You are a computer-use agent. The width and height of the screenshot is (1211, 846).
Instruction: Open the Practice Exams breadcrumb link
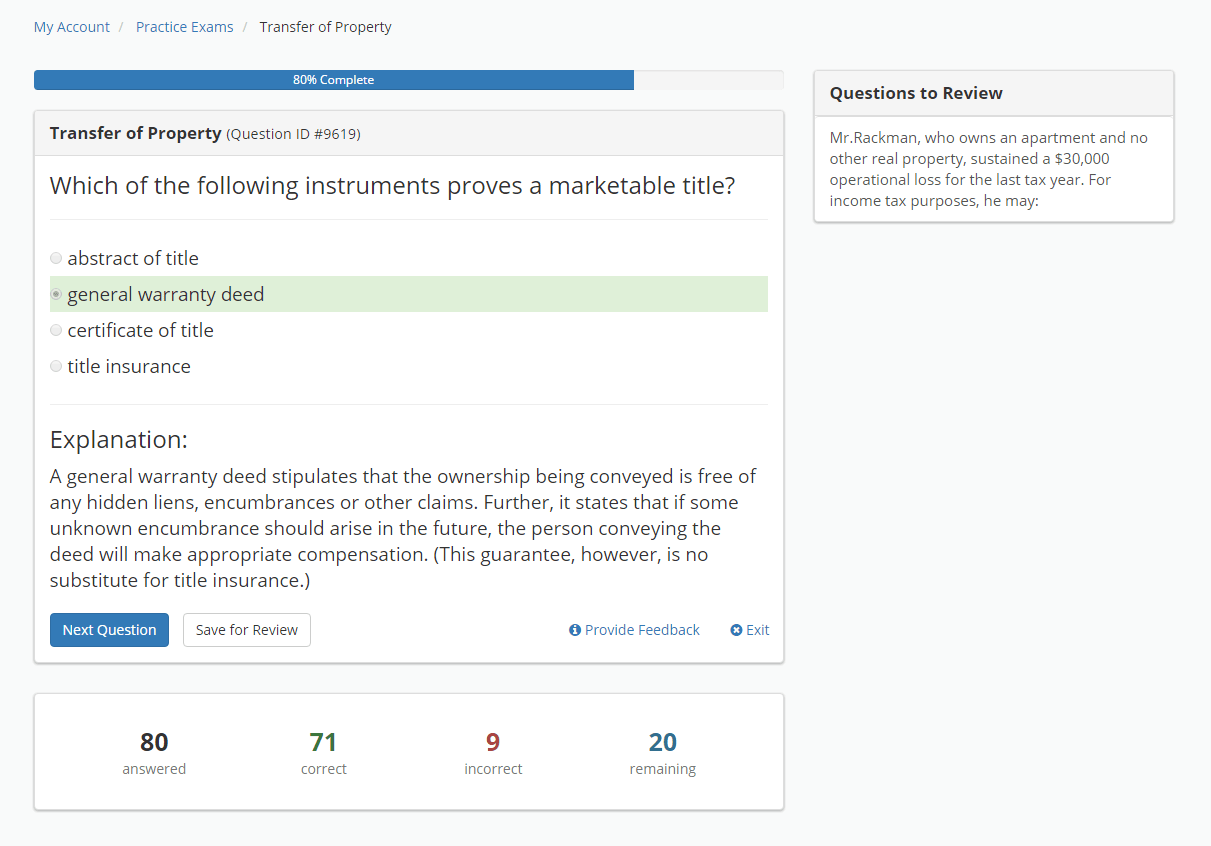point(184,27)
